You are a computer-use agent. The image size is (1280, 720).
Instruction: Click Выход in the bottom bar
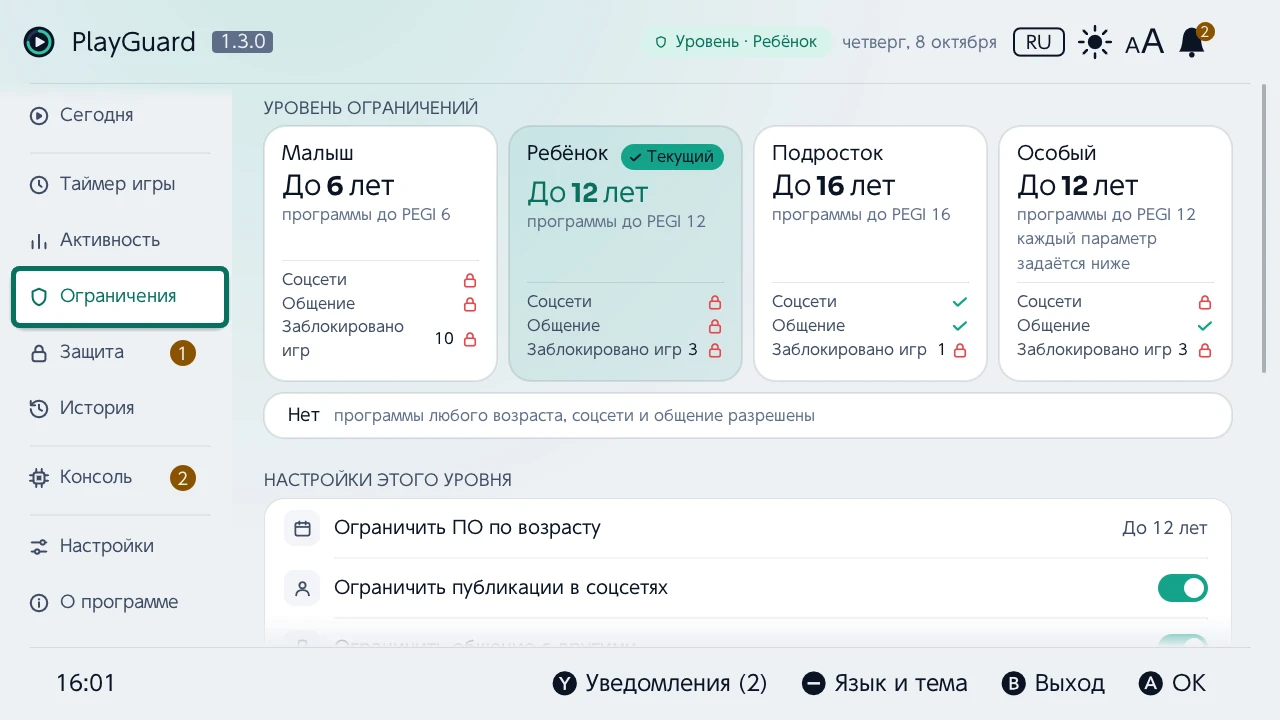(x=1054, y=684)
